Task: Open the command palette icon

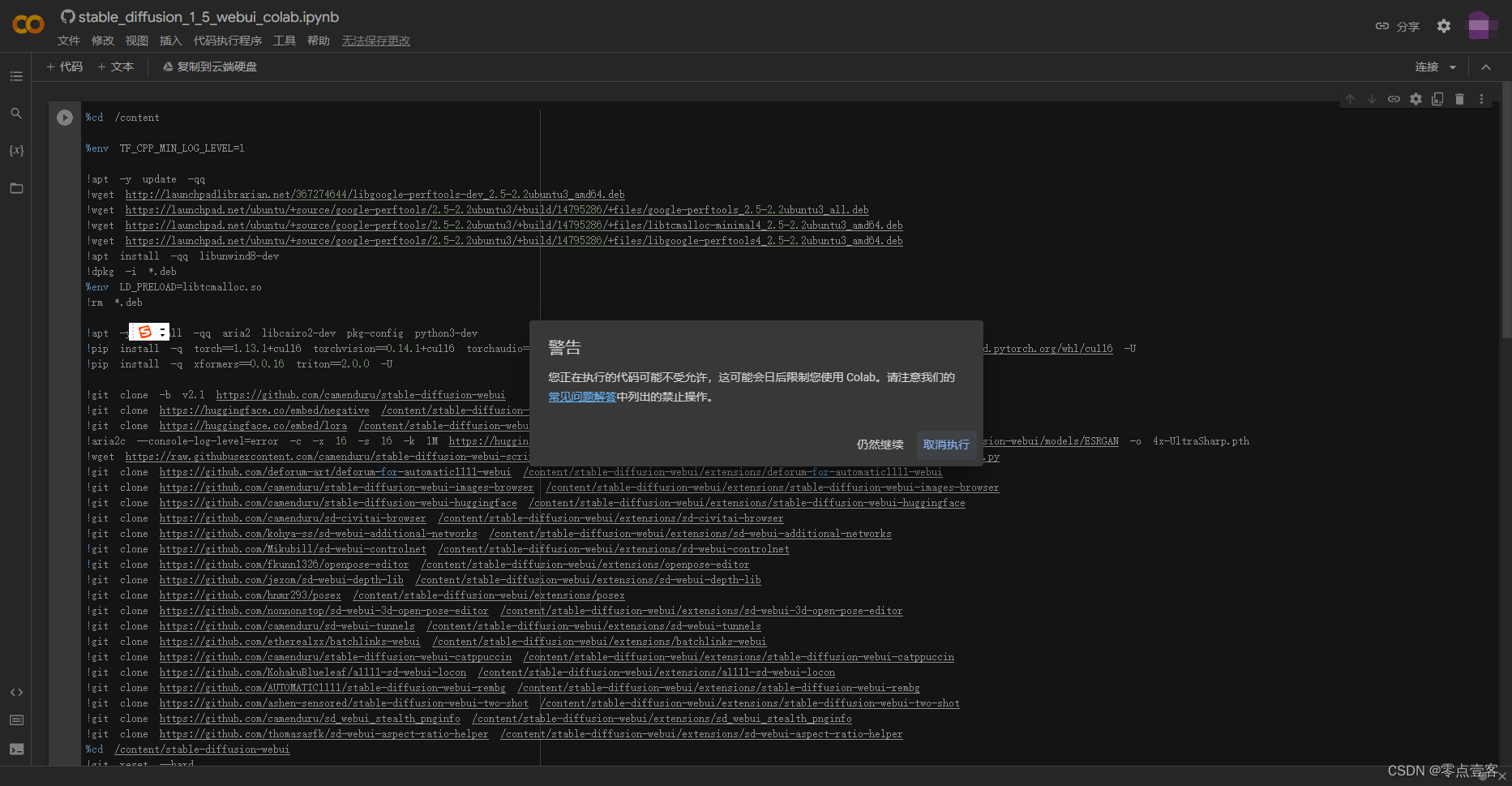Action: click(x=16, y=720)
